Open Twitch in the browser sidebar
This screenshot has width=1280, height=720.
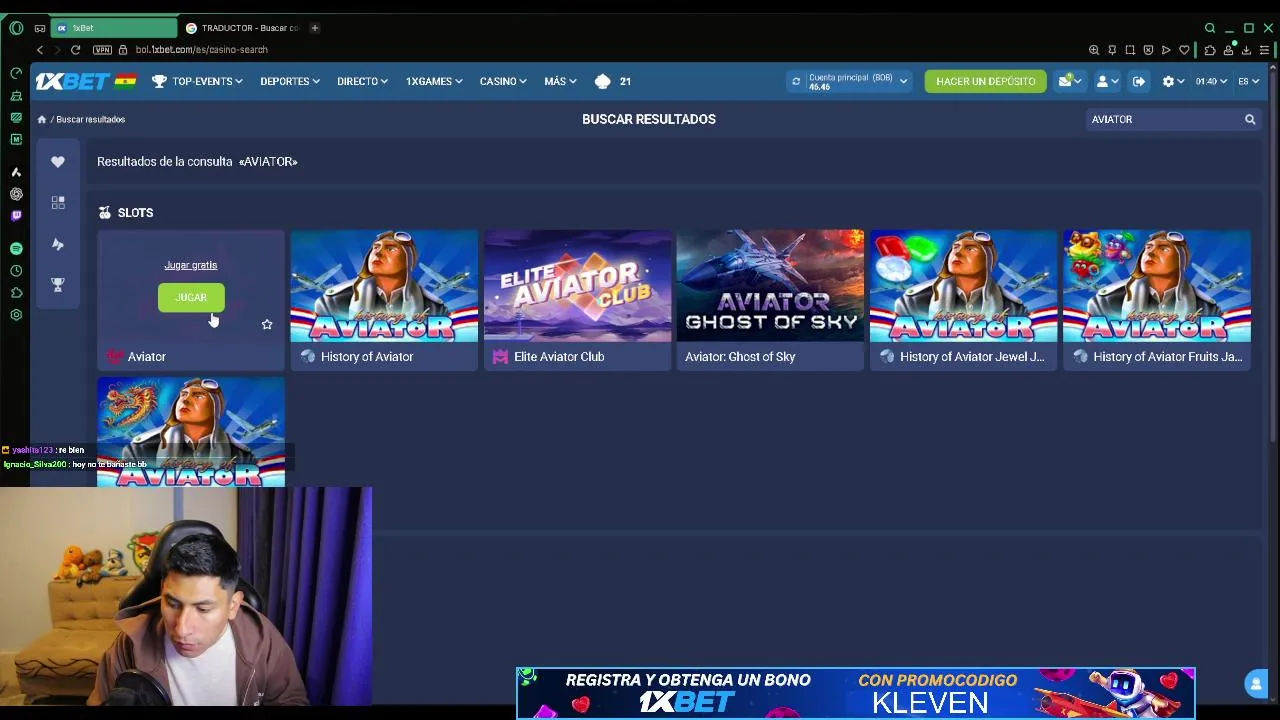point(16,215)
